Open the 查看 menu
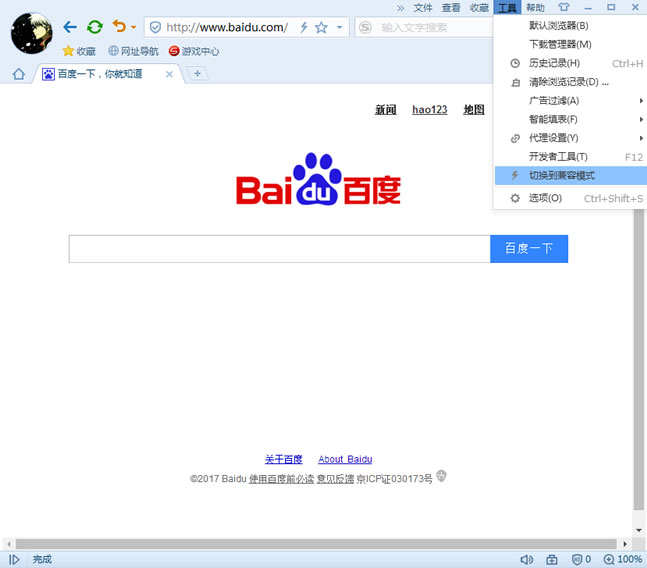 pyautogui.click(x=451, y=8)
